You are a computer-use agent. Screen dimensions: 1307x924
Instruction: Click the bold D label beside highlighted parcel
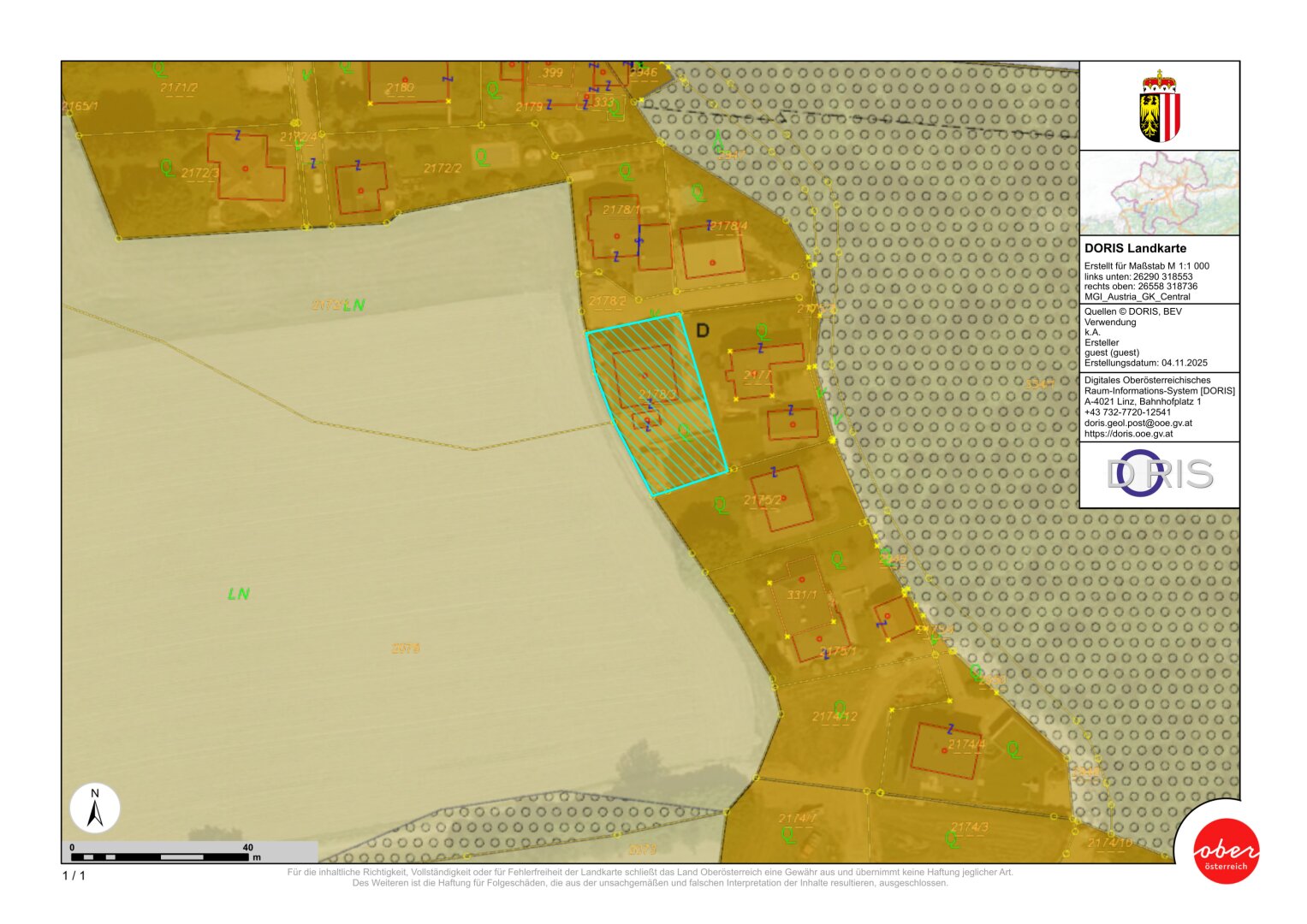(x=703, y=331)
